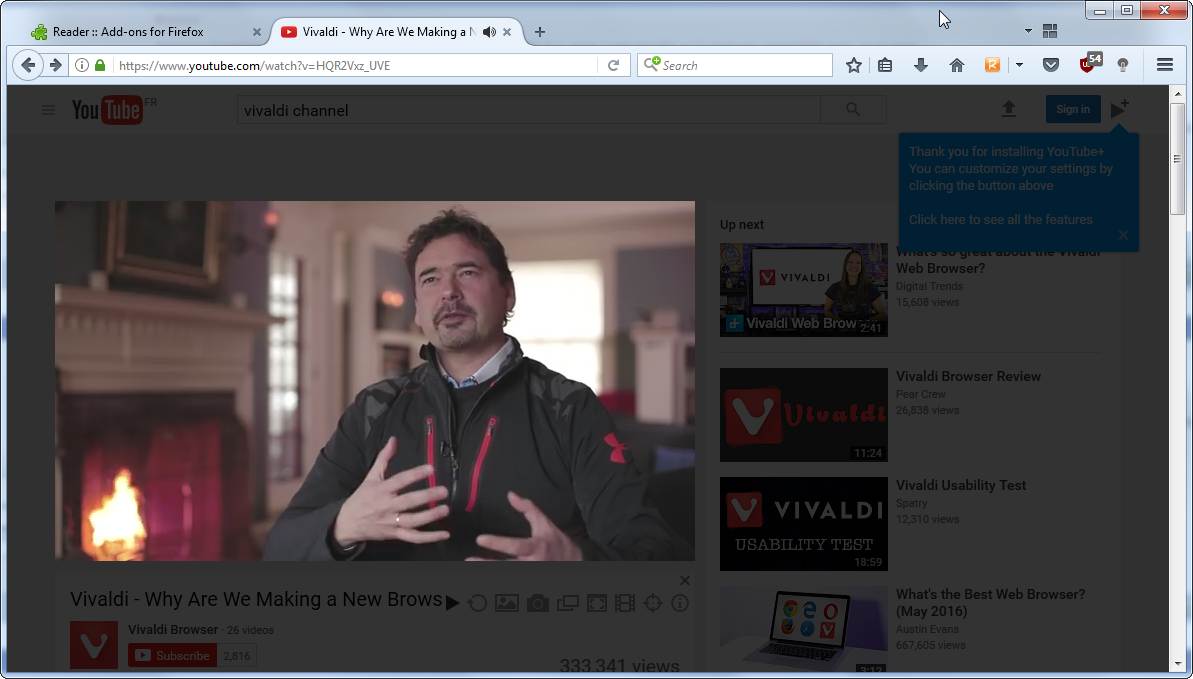Image resolution: width=1193 pixels, height=679 pixels.
Task: Expand the list all tabs dropdown arrow
Action: (x=1029, y=31)
